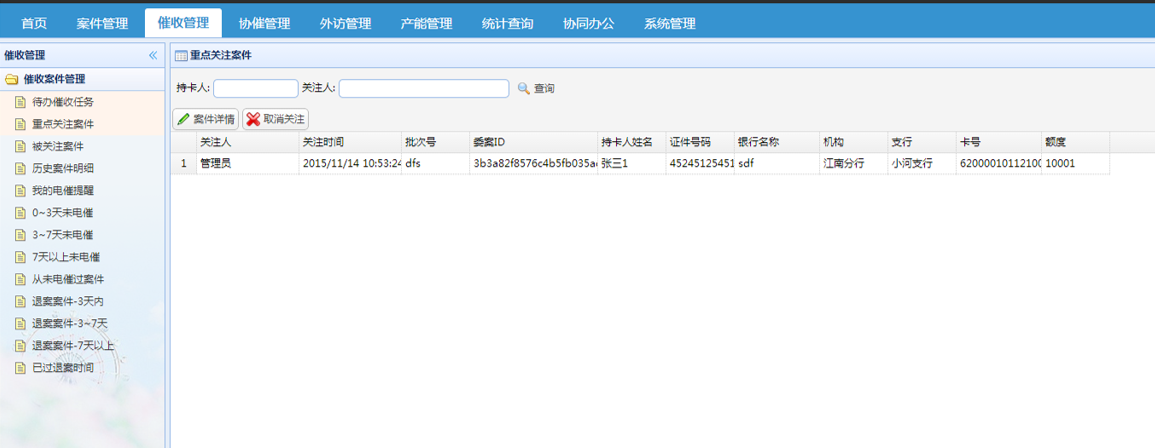1155x448 pixels.
Task: Click the grid icon beside 重点关注案件 title
Action: 181,56
